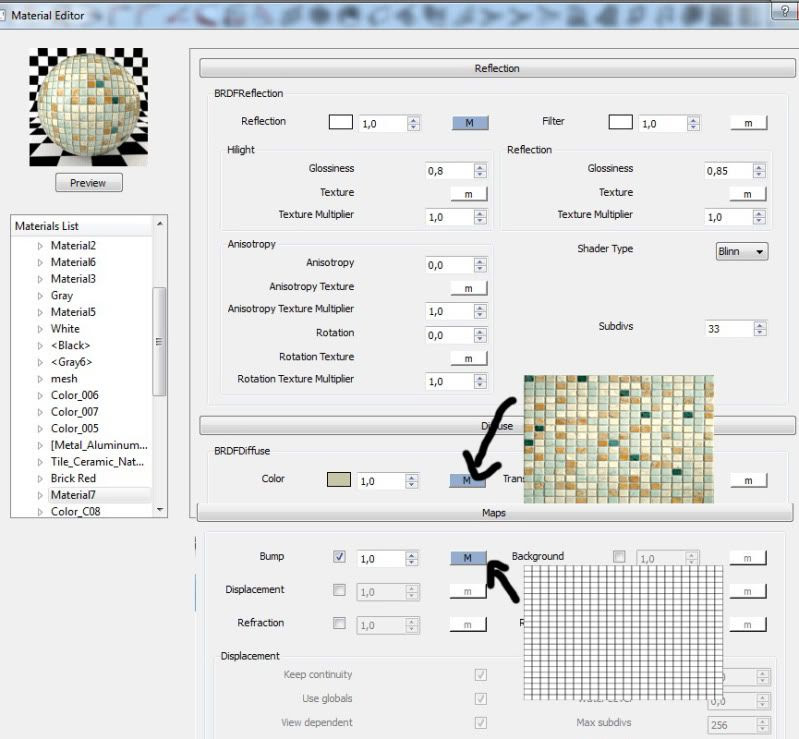Select the [Metal_Aluminum... material

point(99,445)
